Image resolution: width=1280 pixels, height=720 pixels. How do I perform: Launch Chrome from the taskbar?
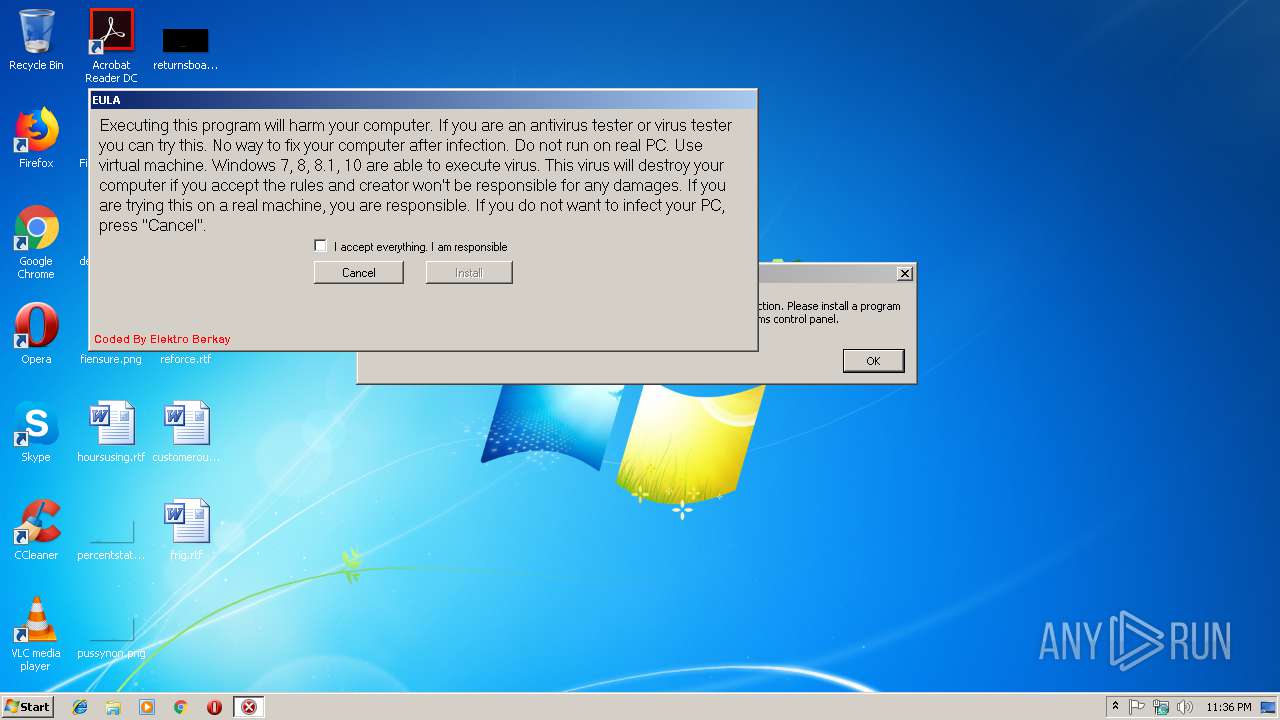click(181, 707)
